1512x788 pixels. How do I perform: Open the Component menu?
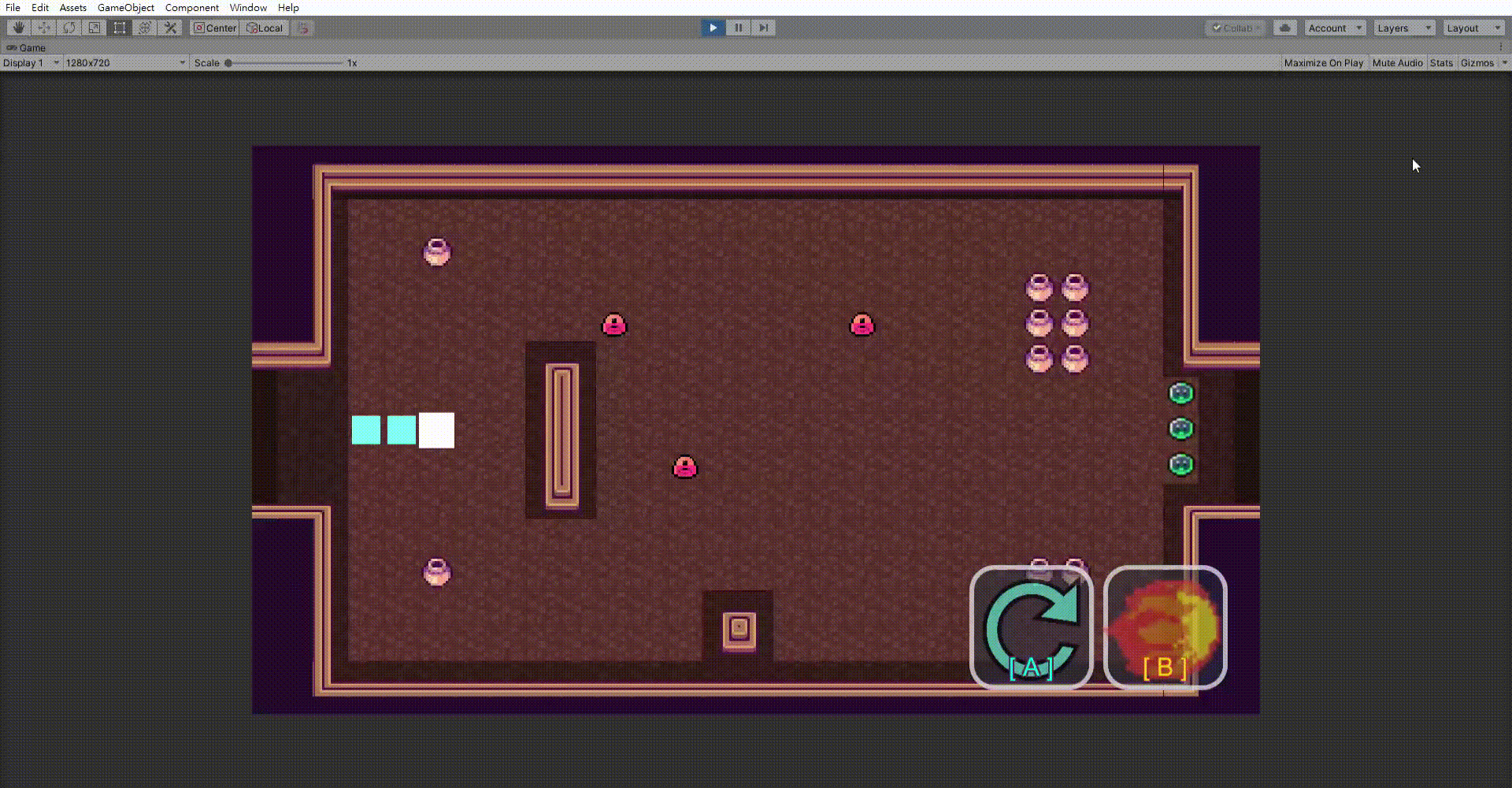coord(191,7)
